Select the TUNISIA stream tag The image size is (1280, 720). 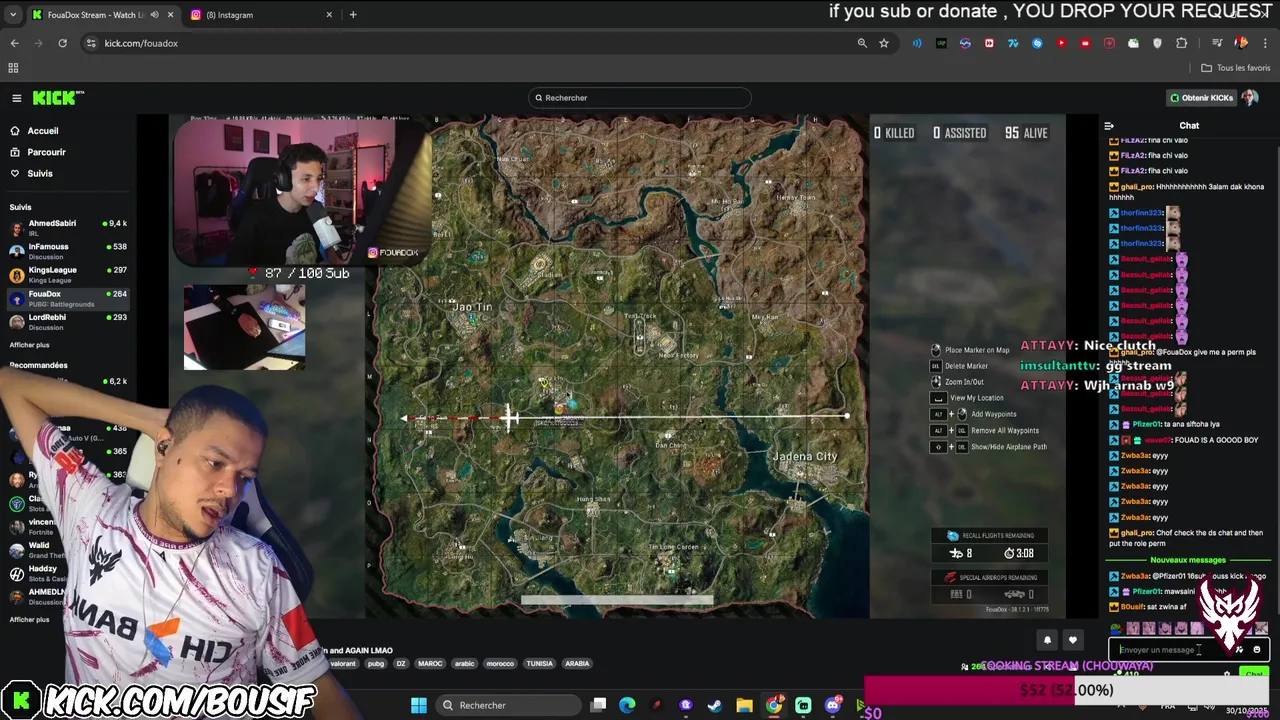coord(539,664)
